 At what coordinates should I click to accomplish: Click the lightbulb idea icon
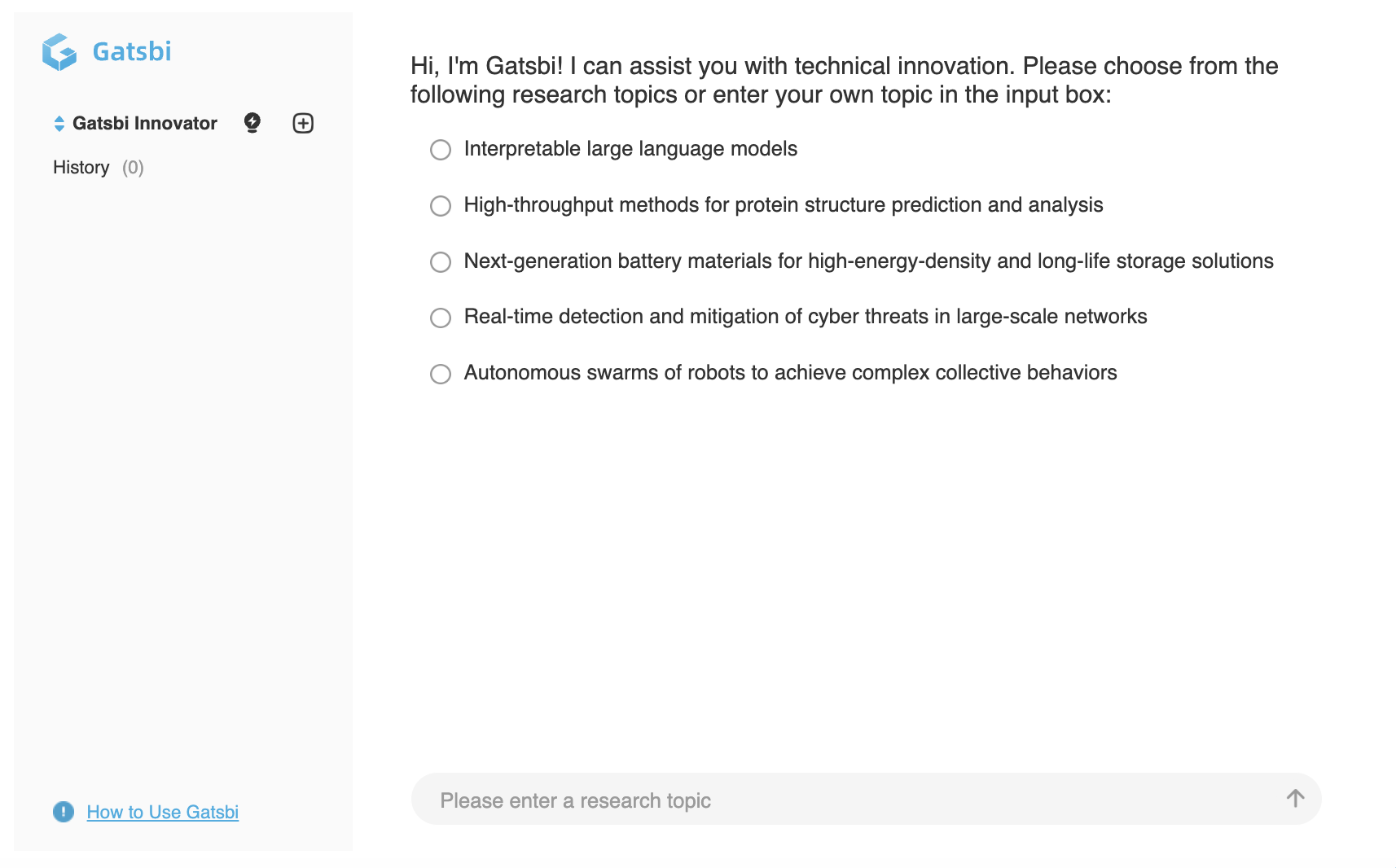coord(252,123)
